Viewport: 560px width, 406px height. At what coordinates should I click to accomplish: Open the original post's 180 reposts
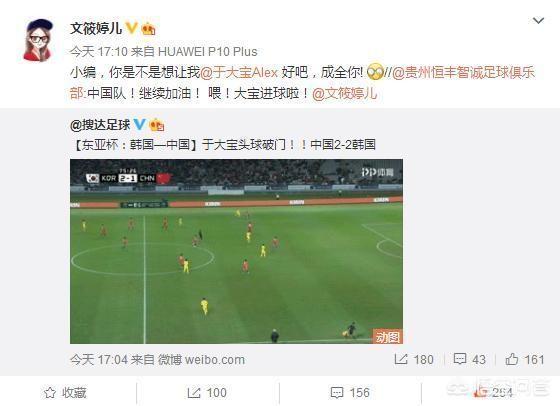pos(414,359)
